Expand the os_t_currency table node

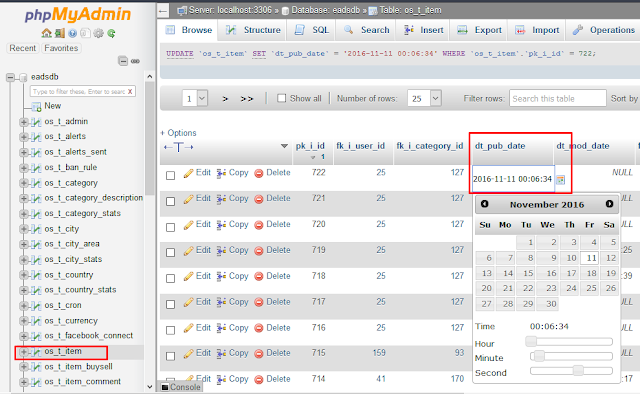pyautogui.click(x=24, y=321)
